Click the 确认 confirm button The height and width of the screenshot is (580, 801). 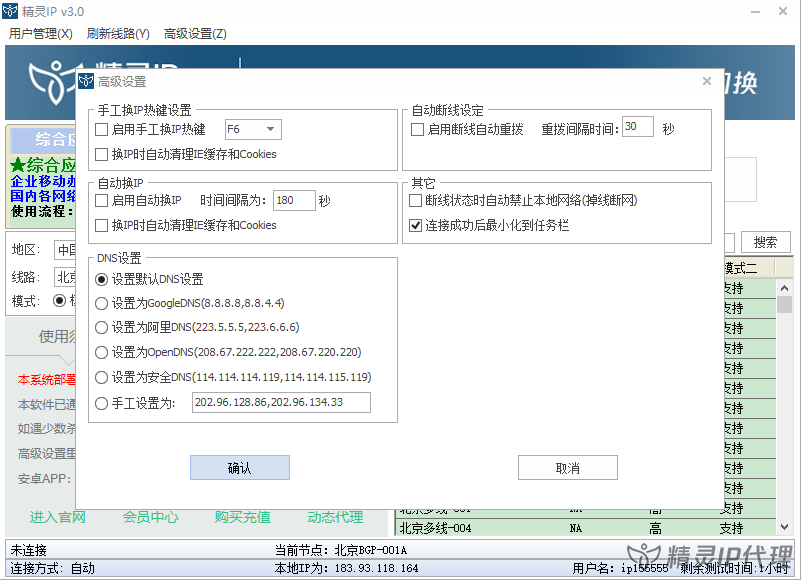[239, 467]
